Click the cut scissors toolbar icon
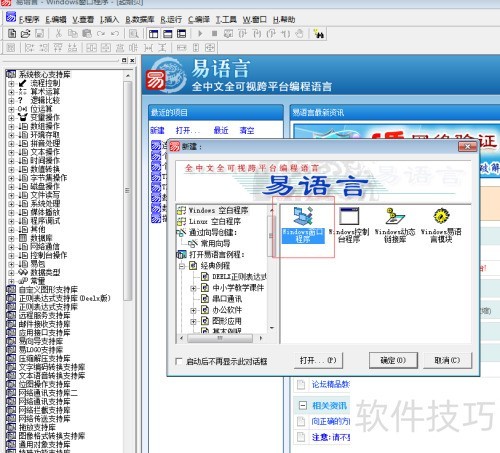This screenshot has height=453, width=500. tap(58, 34)
